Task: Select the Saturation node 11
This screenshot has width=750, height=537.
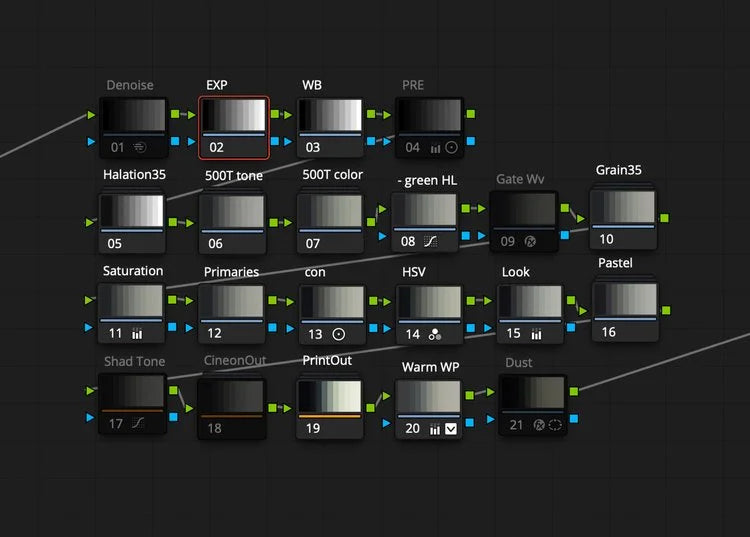Action: 132,313
